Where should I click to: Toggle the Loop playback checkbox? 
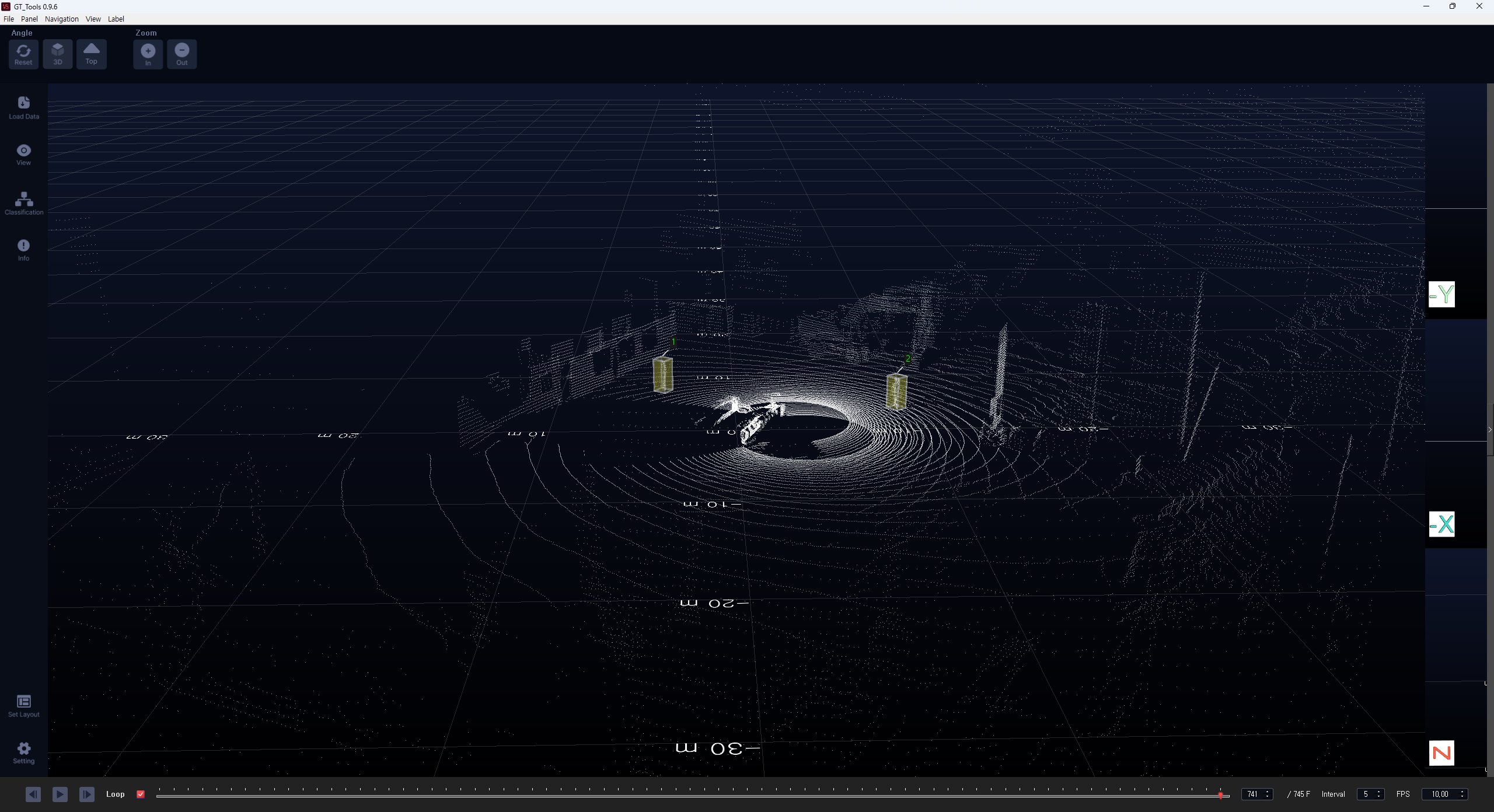pyautogui.click(x=141, y=794)
